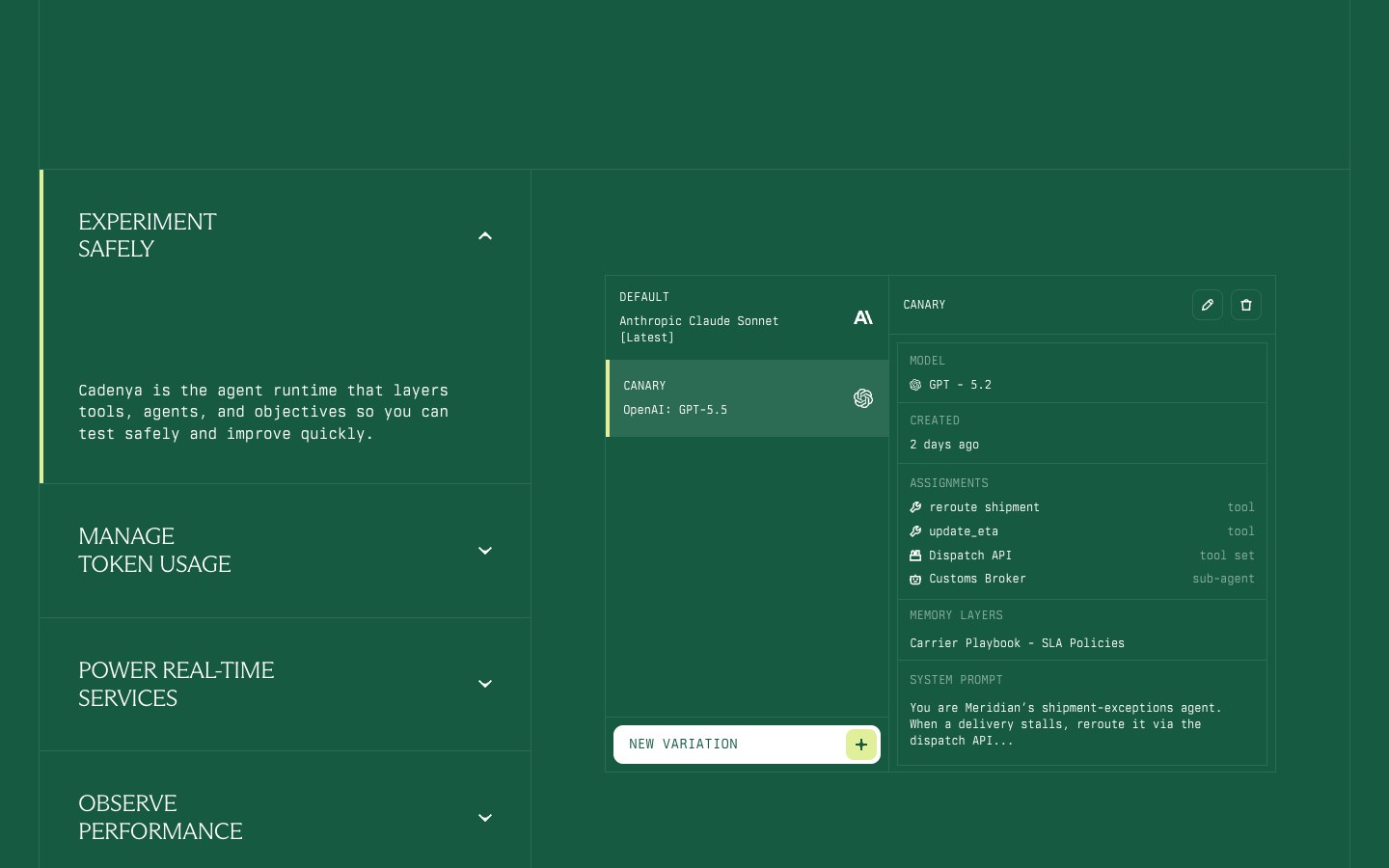The height and width of the screenshot is (868, 1389).
Task: Select the Default variation with Anthropic Claude Sonnet
Action: click(x=747, y=317)
